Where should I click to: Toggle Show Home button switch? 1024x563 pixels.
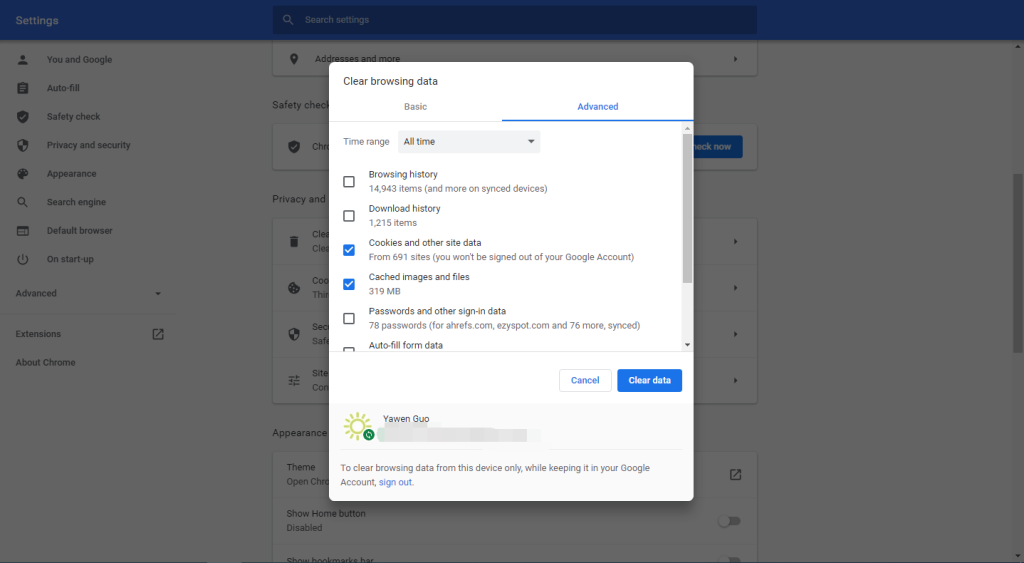[x=729, y=521]
